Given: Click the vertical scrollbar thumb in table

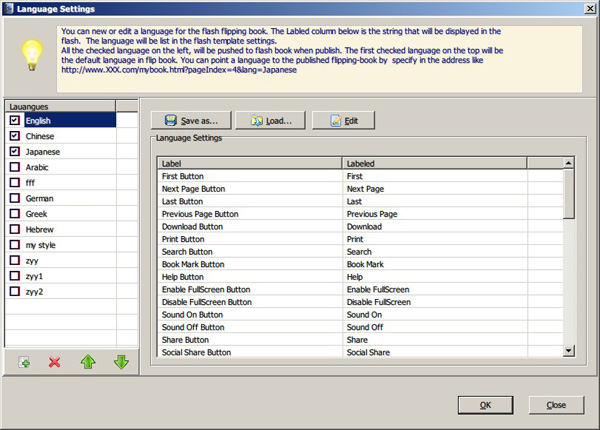Looking at the screenshot, I should point(569,194).
